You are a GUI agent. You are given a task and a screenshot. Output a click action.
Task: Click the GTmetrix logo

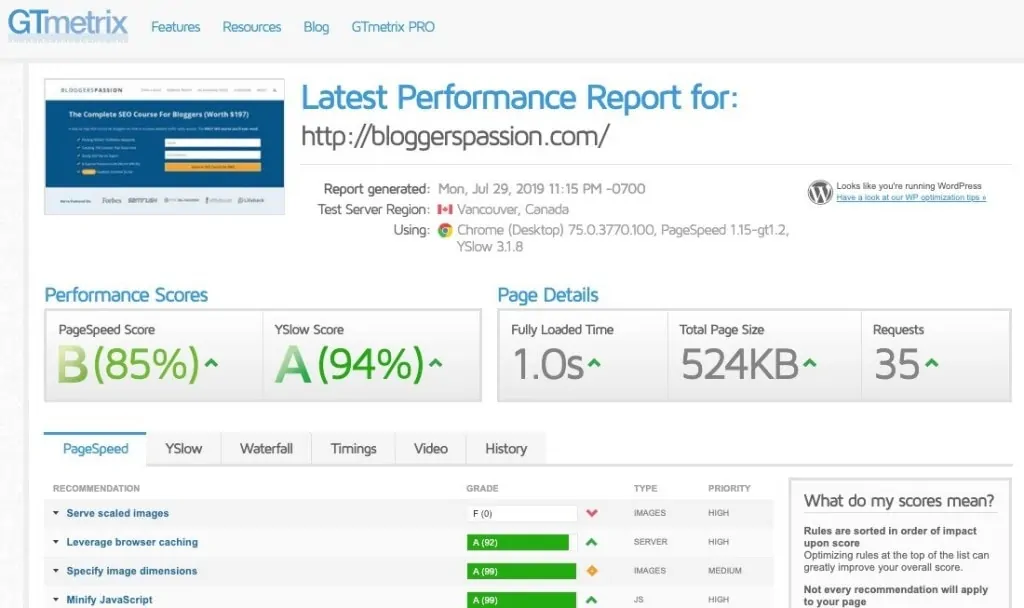point(66,26)
